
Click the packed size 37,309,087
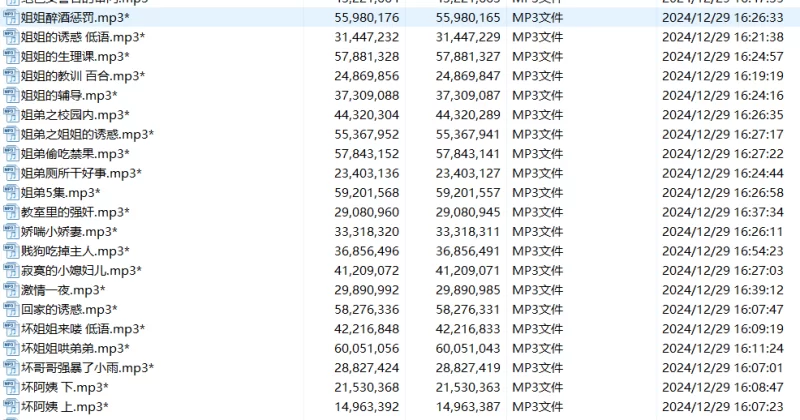click(468, 95)
